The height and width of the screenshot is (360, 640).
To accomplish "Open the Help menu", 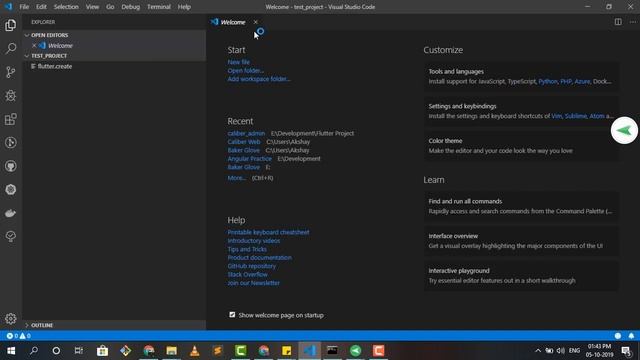I will pos(184,7).
